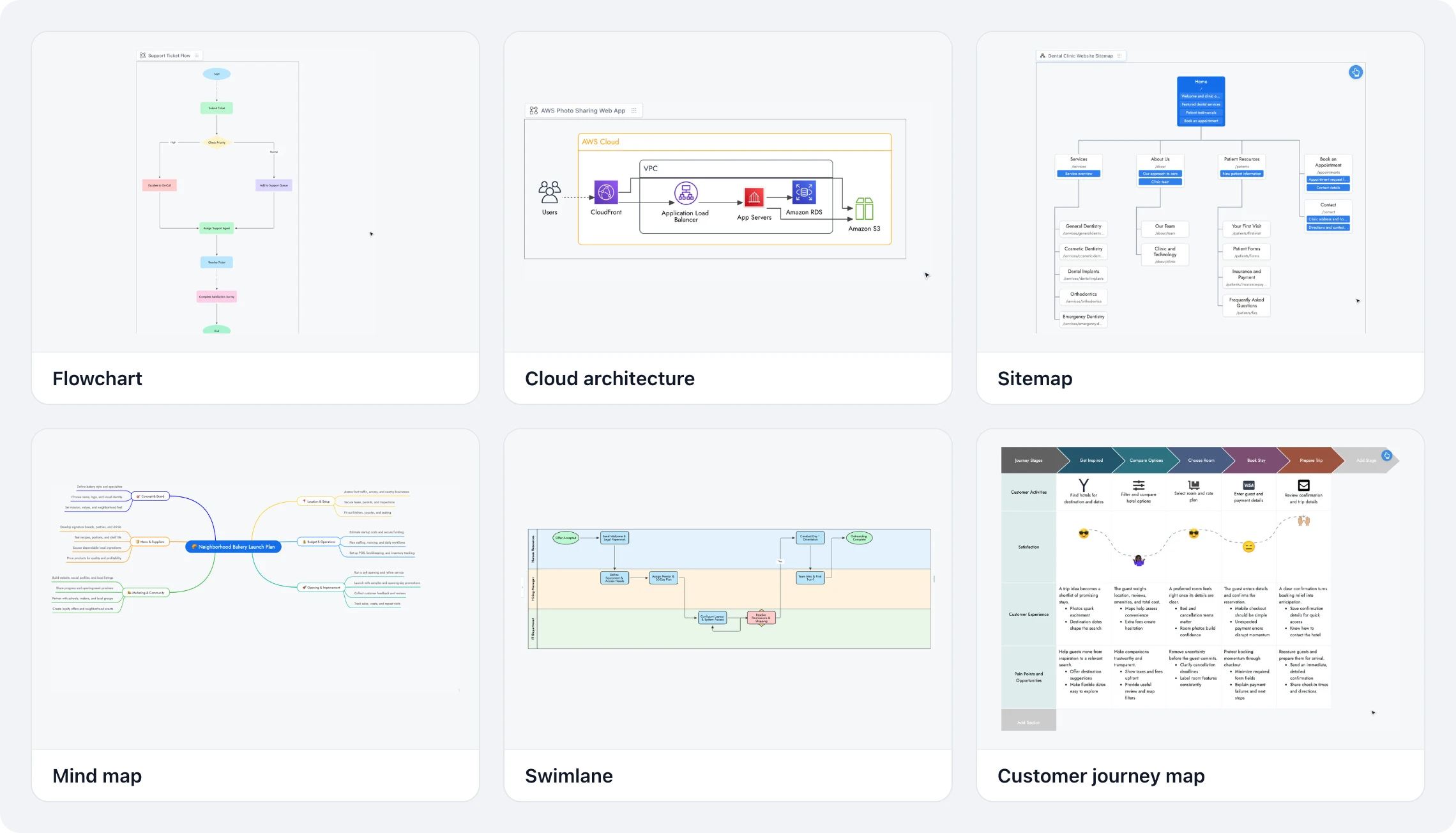Select the Application Load Balancer icon
The width and height of the screenshot is (1456, 833).
point(686,192)
